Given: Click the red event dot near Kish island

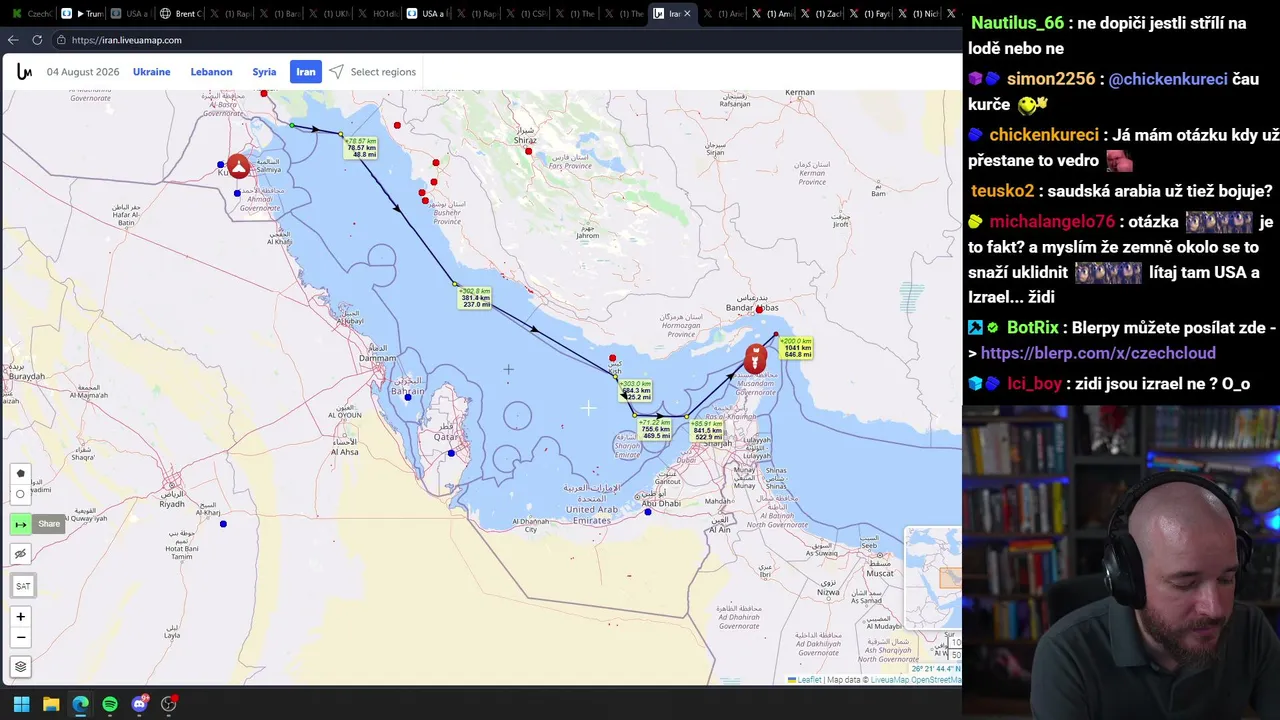Looking at the screenshot, I should [612, 358].
